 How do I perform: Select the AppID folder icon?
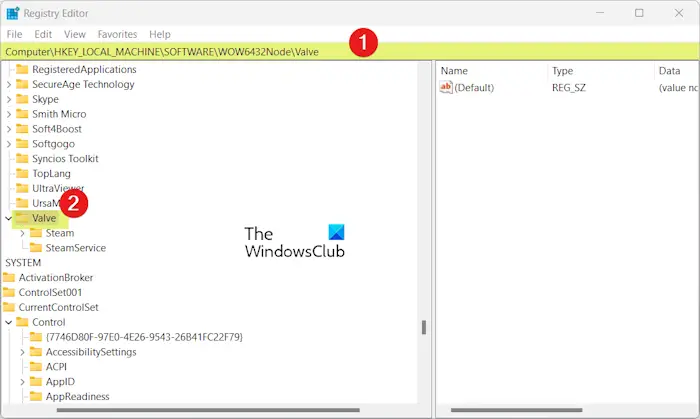pyautogui.click(x=36, y=382)
